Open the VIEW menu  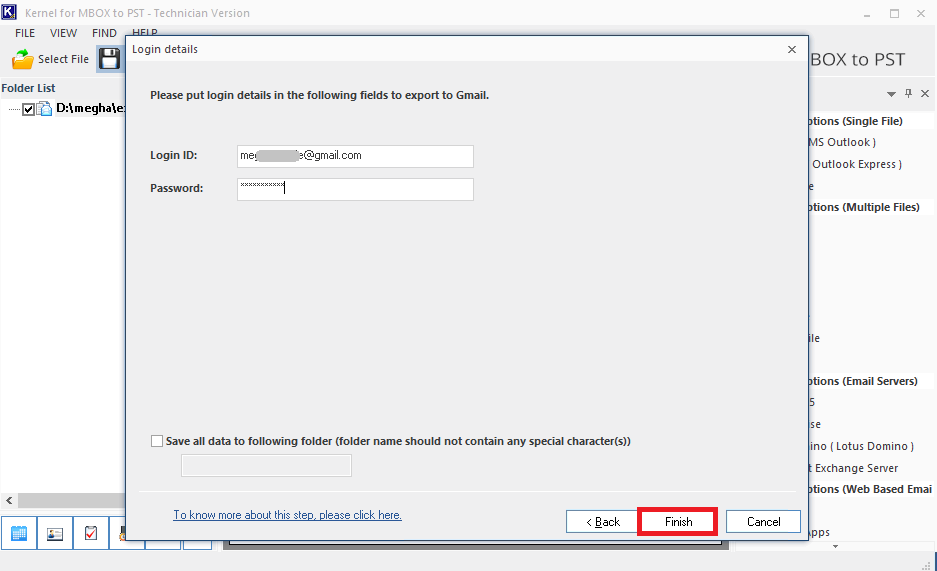pyautogui.click(x=63, y=33)
